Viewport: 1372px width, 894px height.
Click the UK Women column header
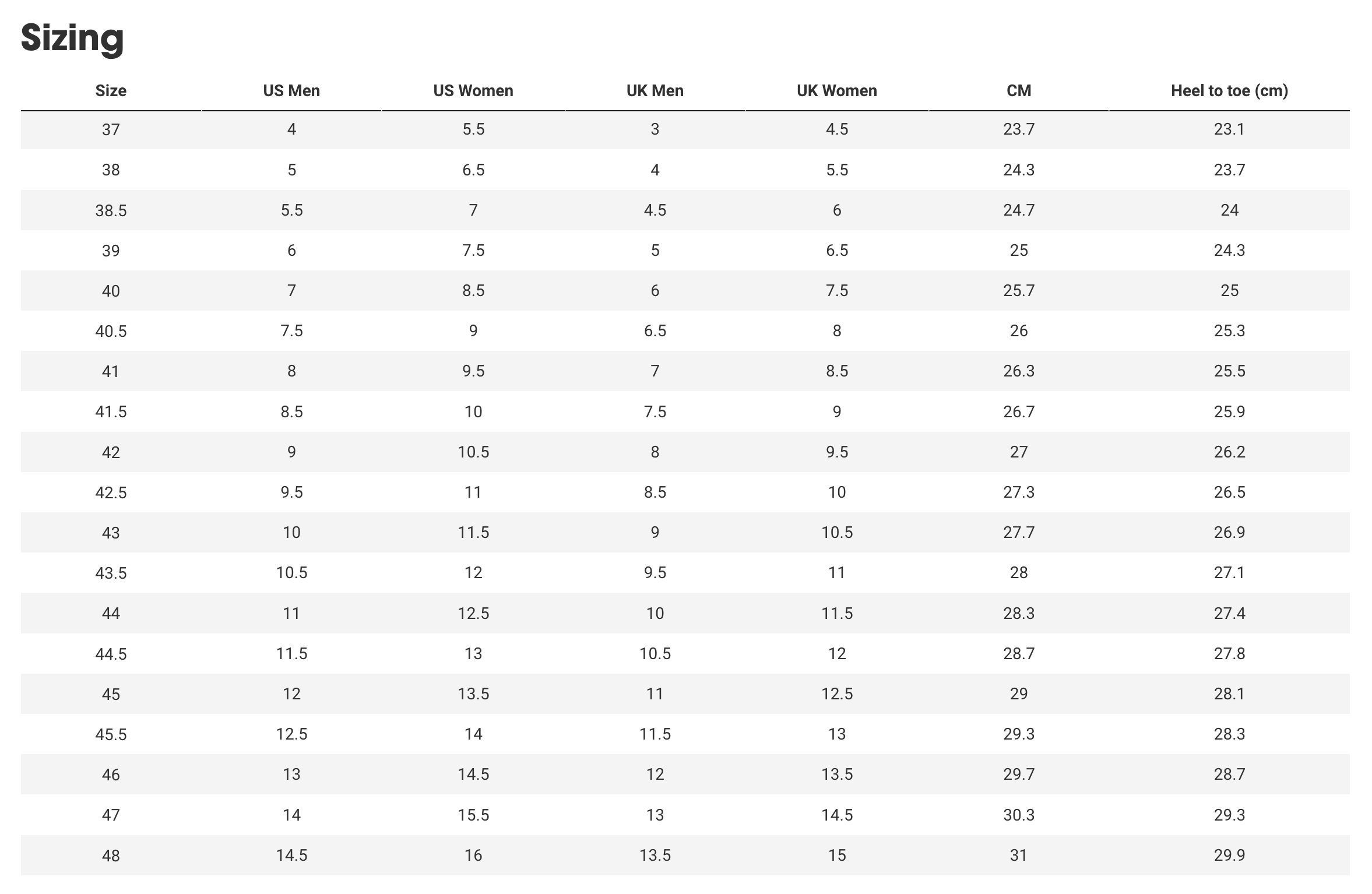(x=836, y=91)
